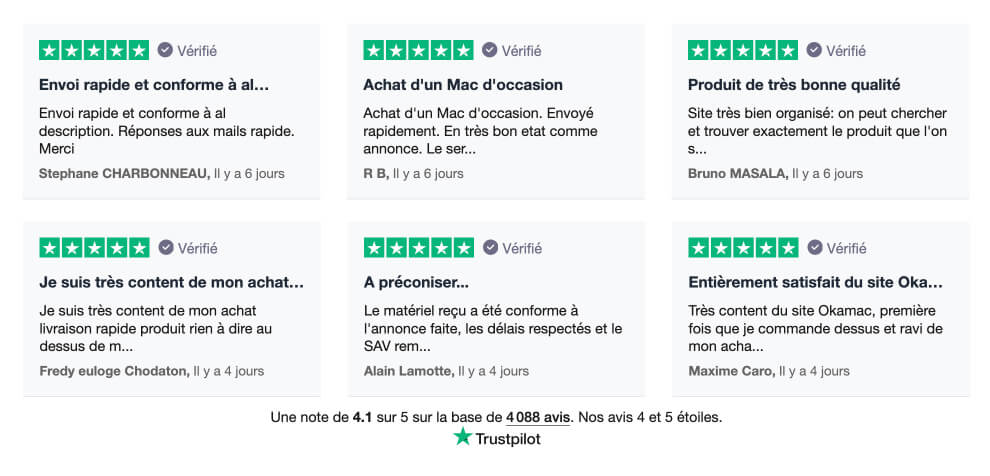
Task: Click verified icon on Maxime Caro's review
Action: coord(816,247)
